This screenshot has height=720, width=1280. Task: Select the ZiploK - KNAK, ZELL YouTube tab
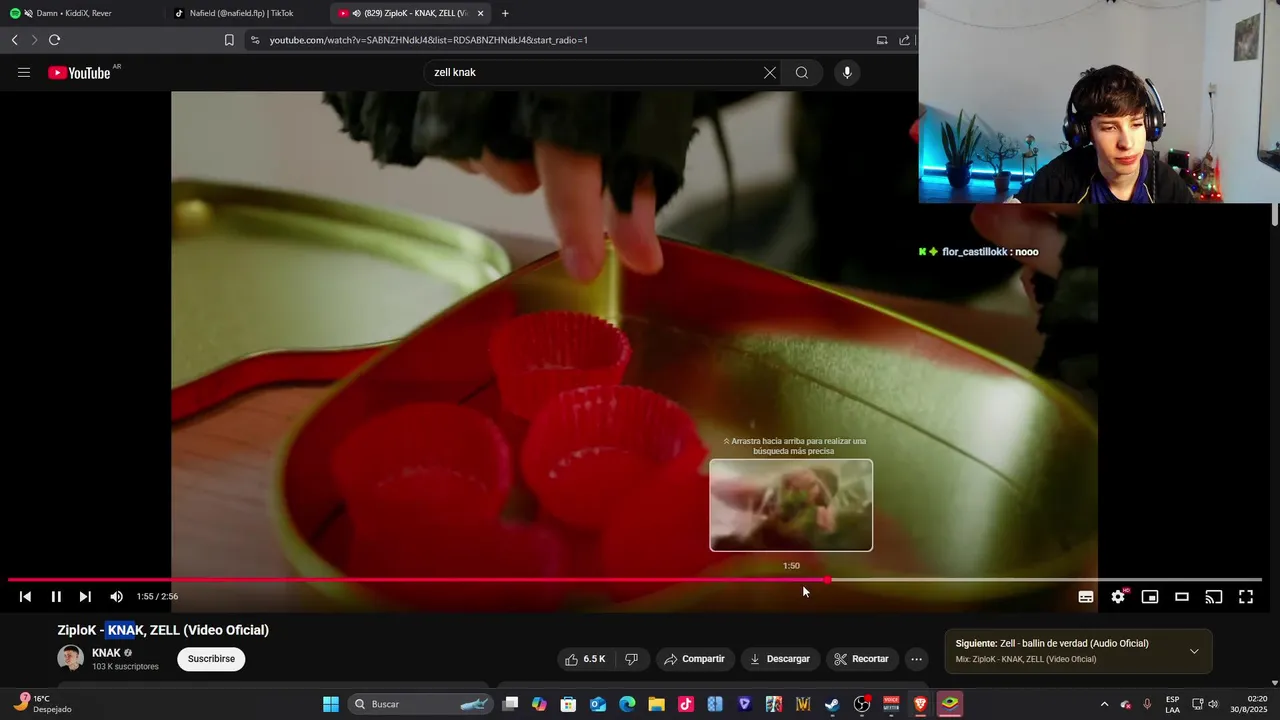pyautogui.click(x=410, y=13)
